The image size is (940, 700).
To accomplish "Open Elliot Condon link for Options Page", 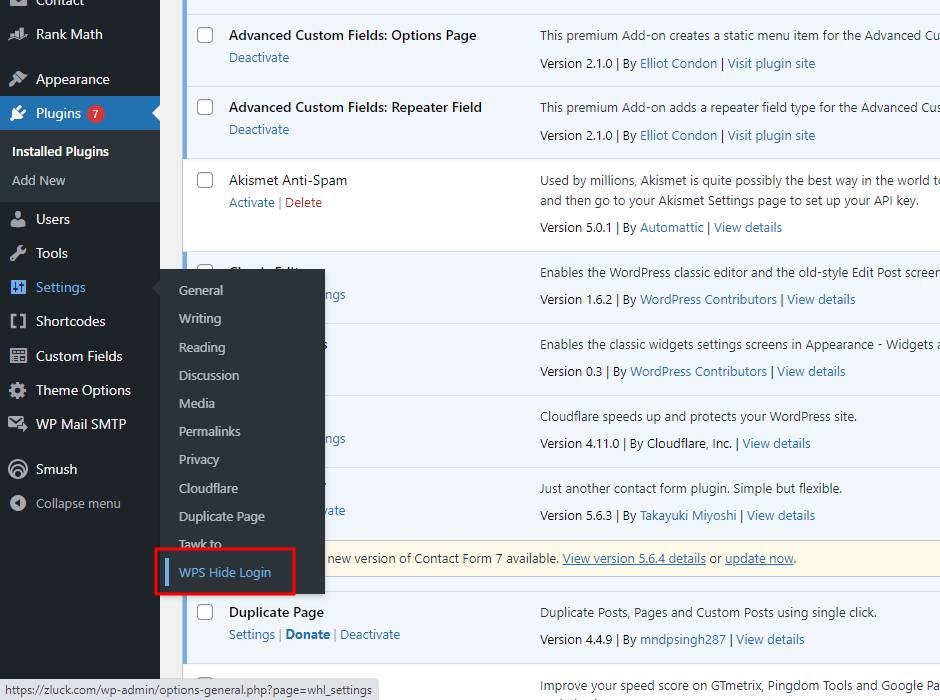I will pyautogui.click(x=679, y=64).
